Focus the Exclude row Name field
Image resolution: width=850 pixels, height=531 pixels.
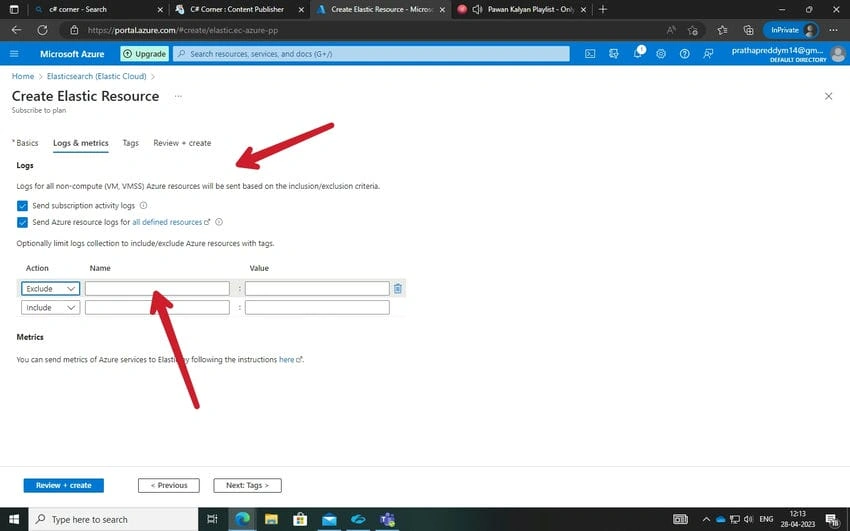(157, 289)
